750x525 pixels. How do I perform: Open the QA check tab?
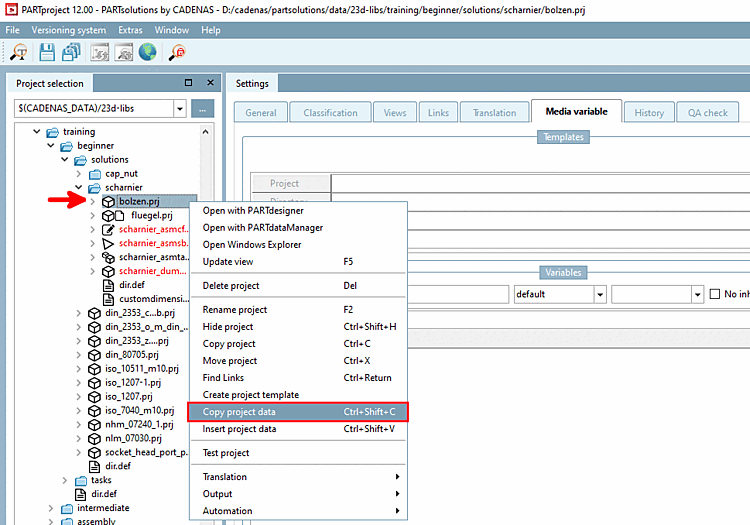pos(707,112)
